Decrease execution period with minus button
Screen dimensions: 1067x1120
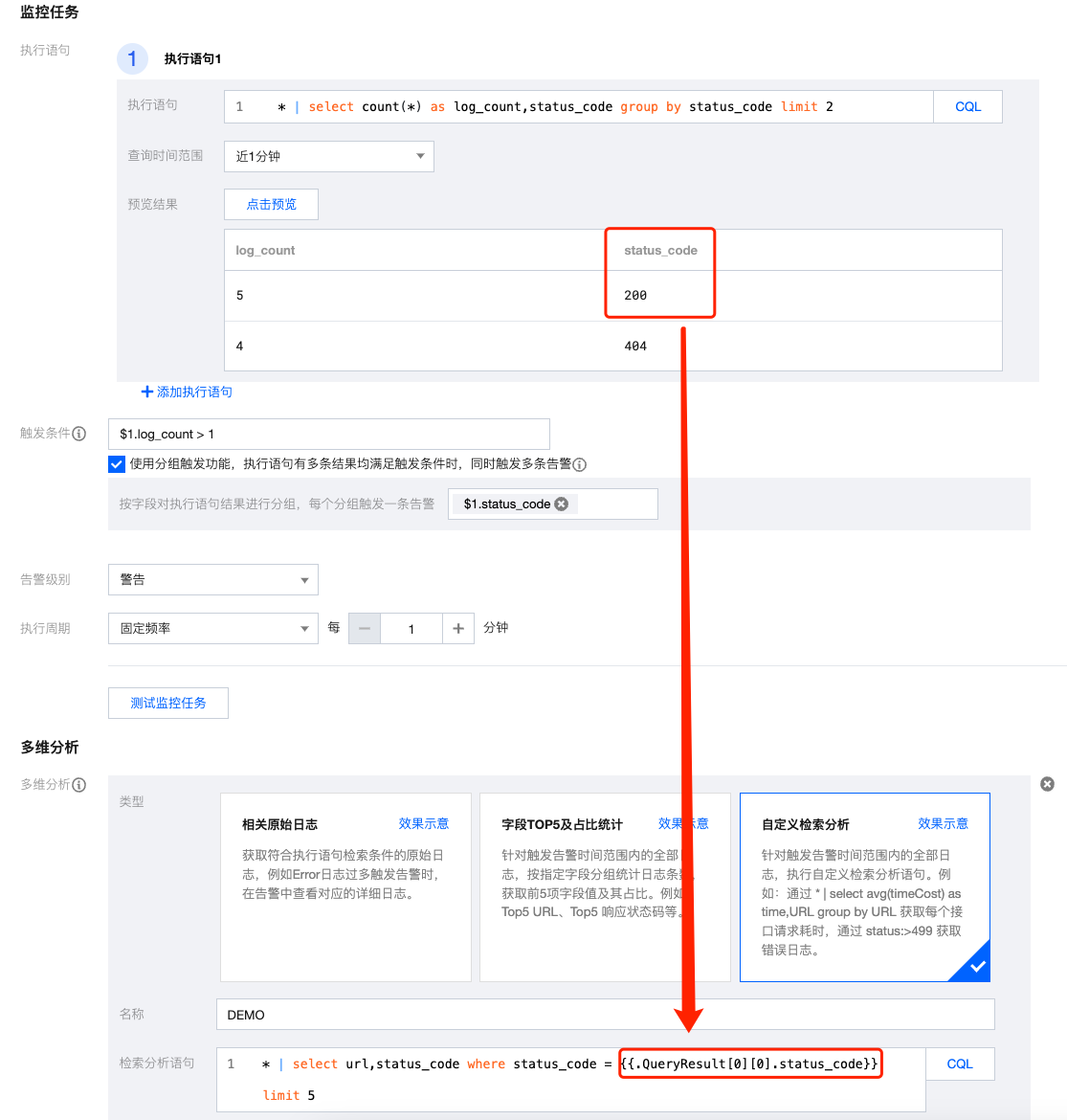tap(365, 629)
